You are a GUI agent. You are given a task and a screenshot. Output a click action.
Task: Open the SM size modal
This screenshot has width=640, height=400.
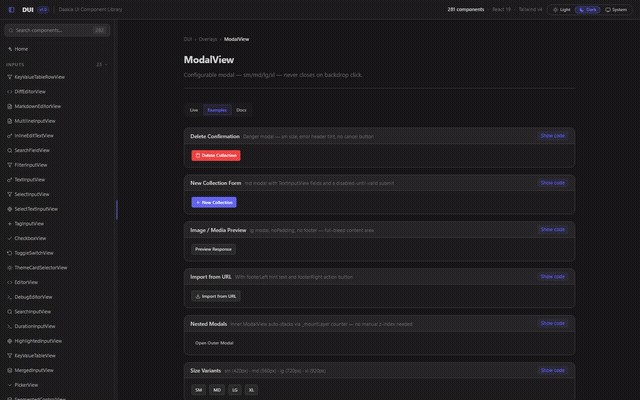[x=199, y=390]
